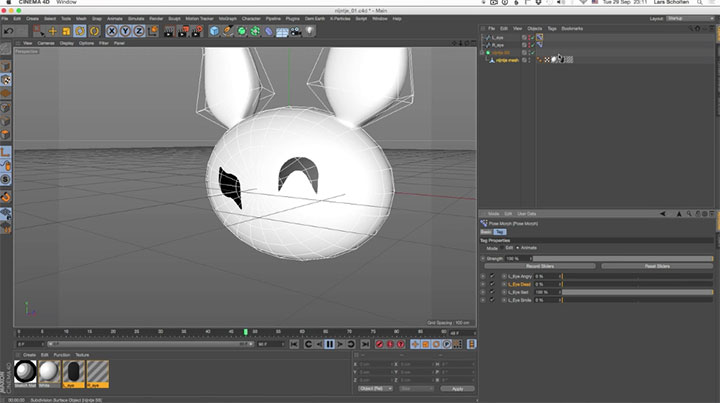
Task: Click the Go to Start playback button
Action: [294, 344]
